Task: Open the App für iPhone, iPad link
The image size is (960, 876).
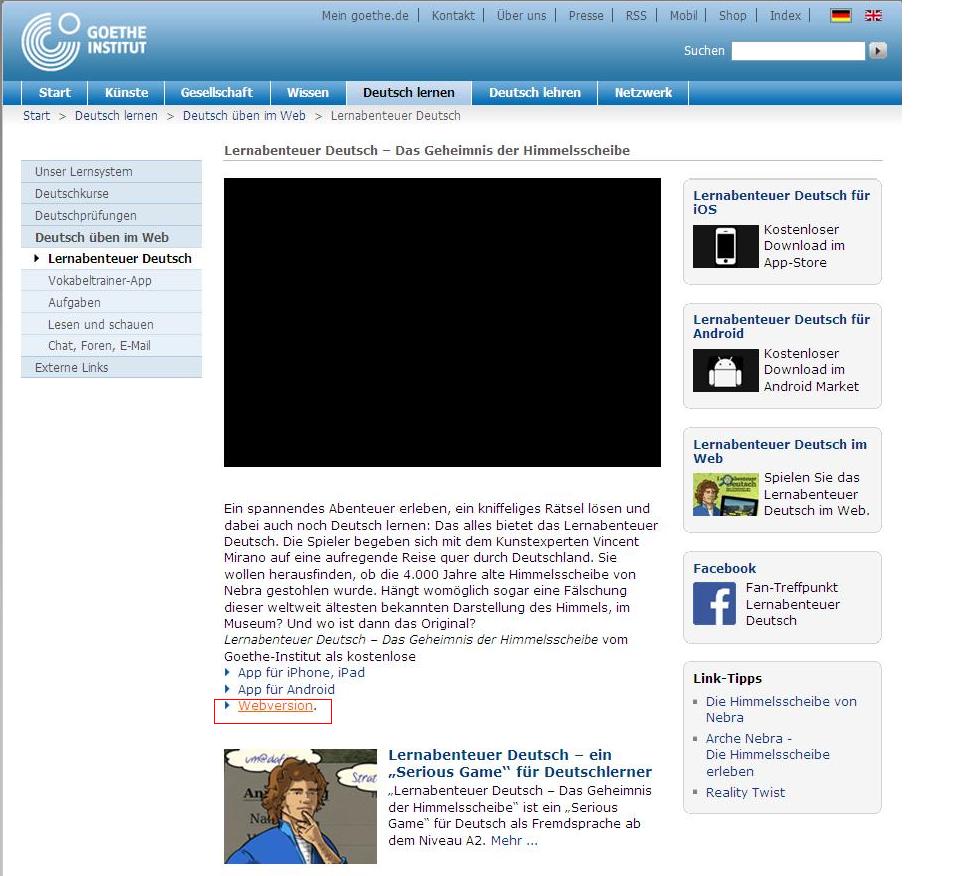Action: coord(301,673)
